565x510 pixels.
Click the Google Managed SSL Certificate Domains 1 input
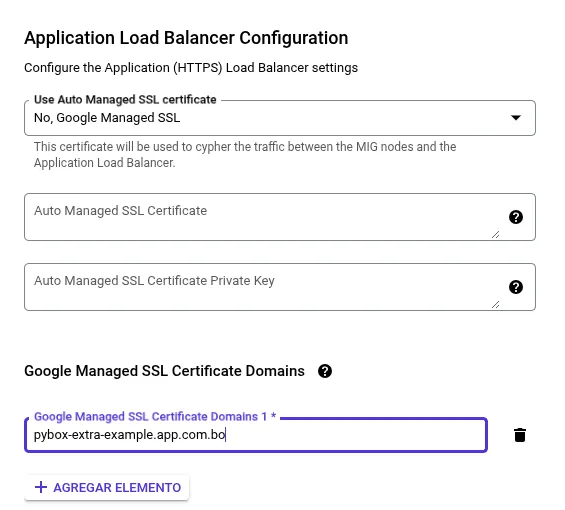pos(256,435)
